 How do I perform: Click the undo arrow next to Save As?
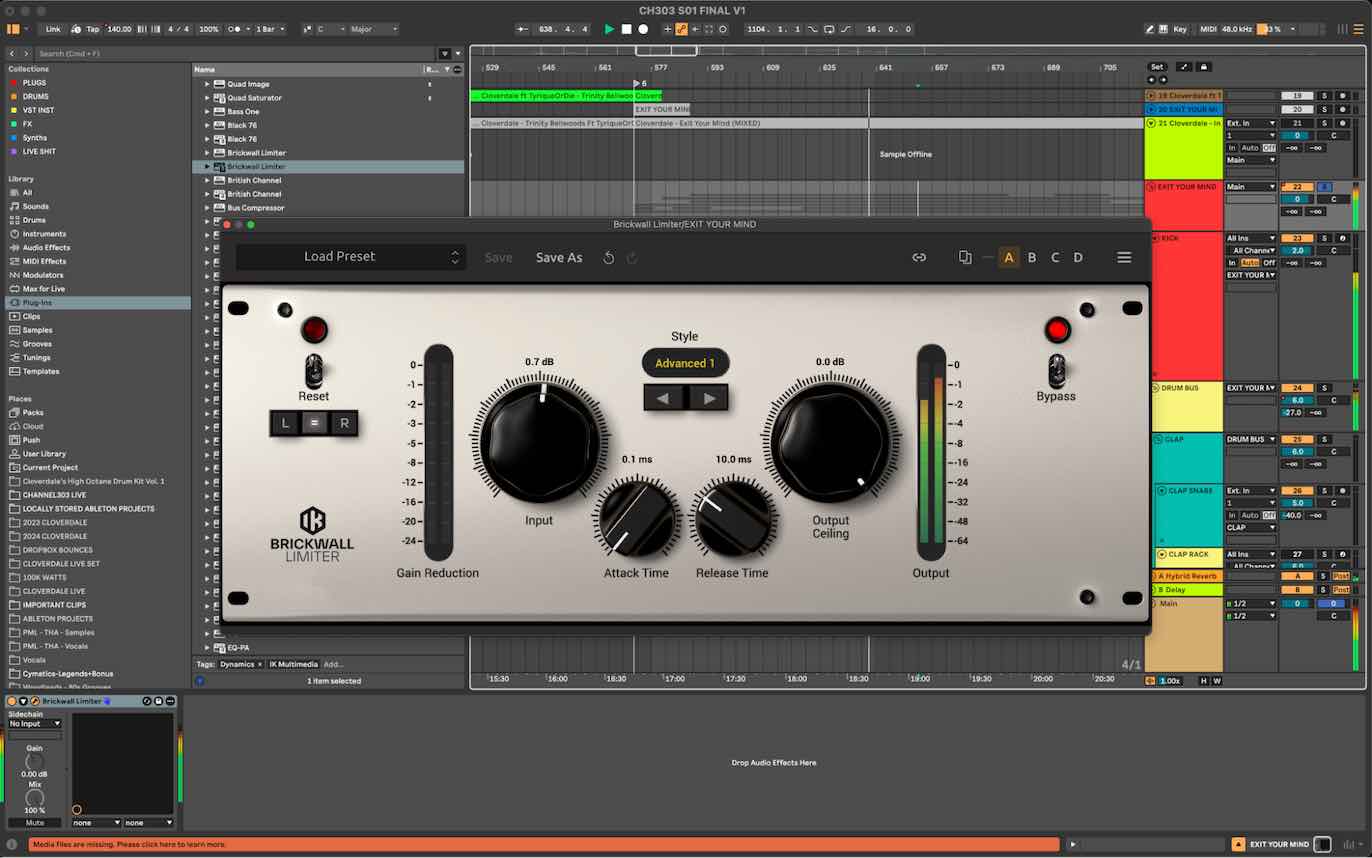pyautogui.click(x=608, y=257)
